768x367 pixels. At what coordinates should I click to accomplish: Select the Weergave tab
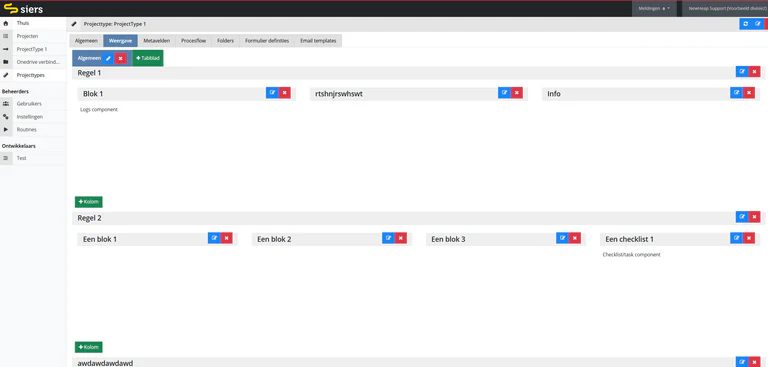point(120,41)
